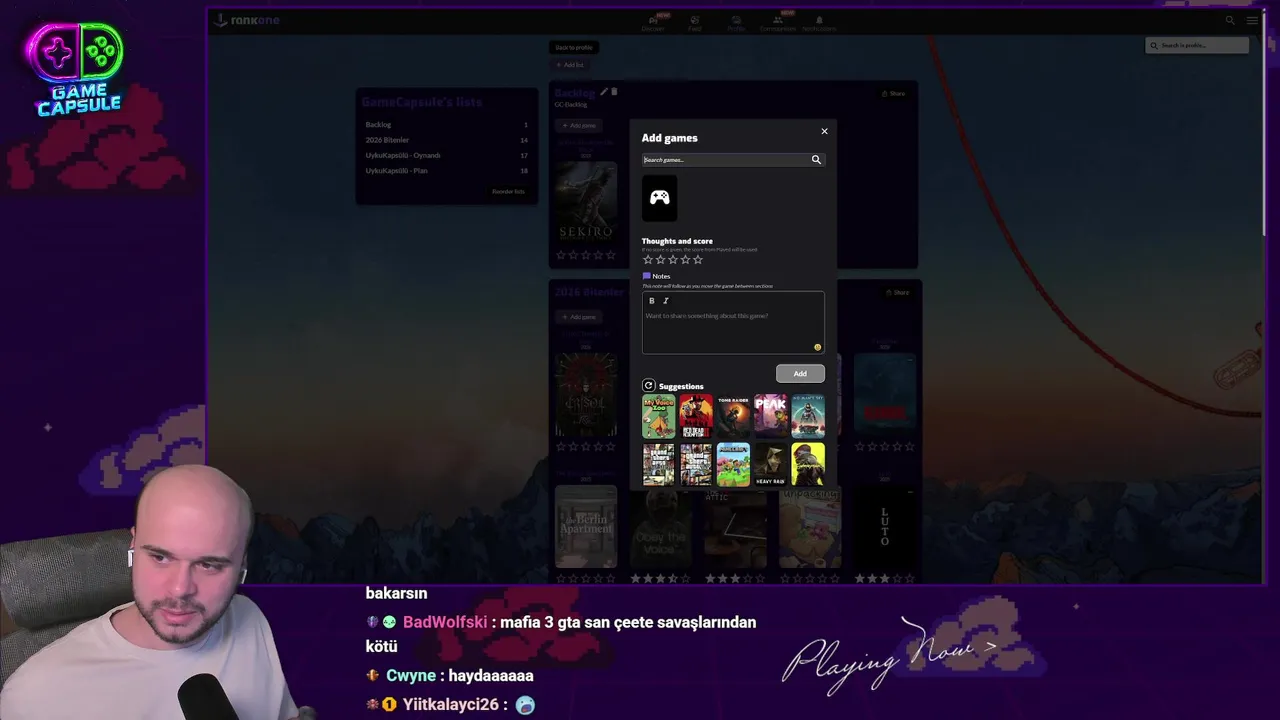This screenshot has width=1280, height=720.
Task: Select No Man's Sky suggestion
Action: point(808,416)
